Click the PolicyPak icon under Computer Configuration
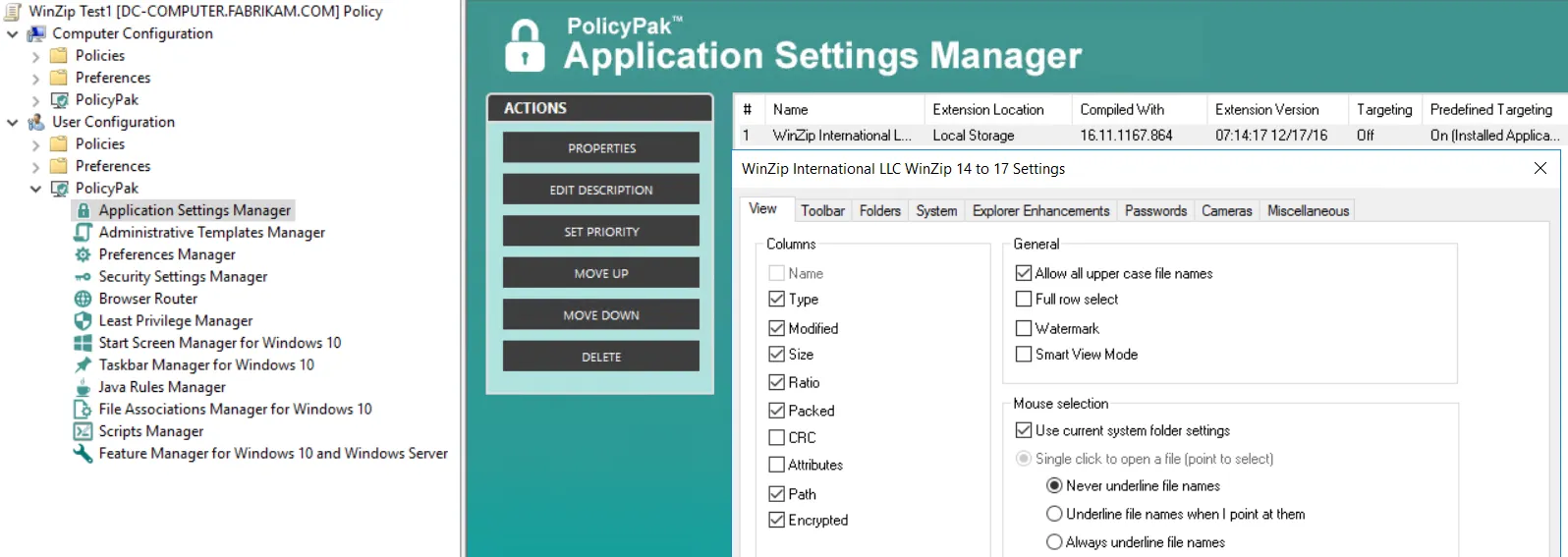The height and width of the screenshot is (557, 1568). [60, 99]
